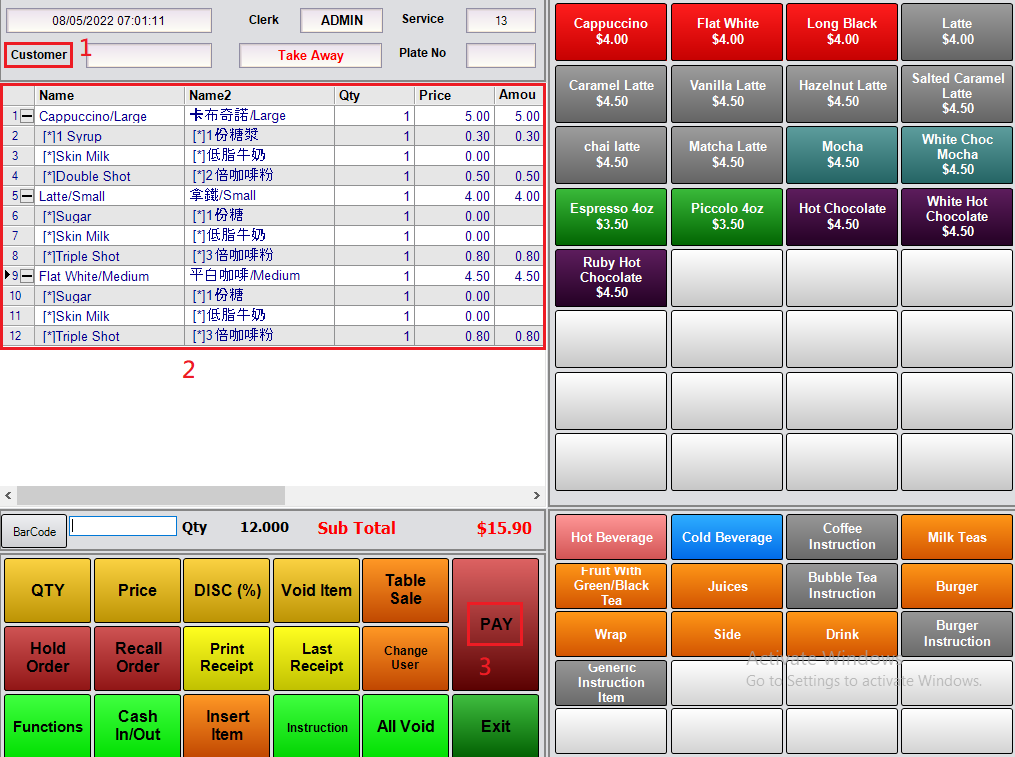This screenshot has height=757, width=1015.
Task: Click the QTY function button
Action: click(x=47, y=590)
